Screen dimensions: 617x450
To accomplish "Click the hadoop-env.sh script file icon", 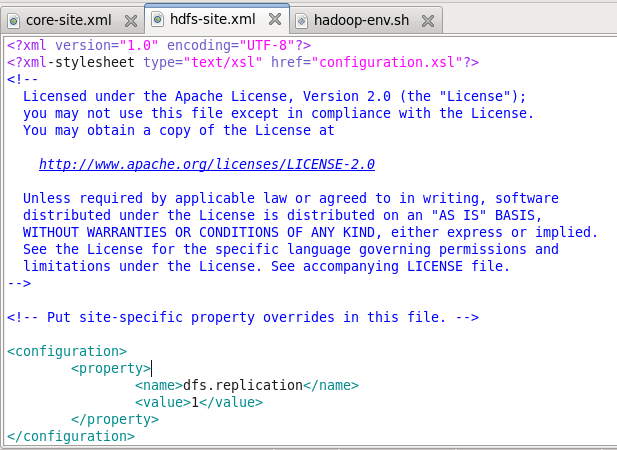I will [301, 20].
